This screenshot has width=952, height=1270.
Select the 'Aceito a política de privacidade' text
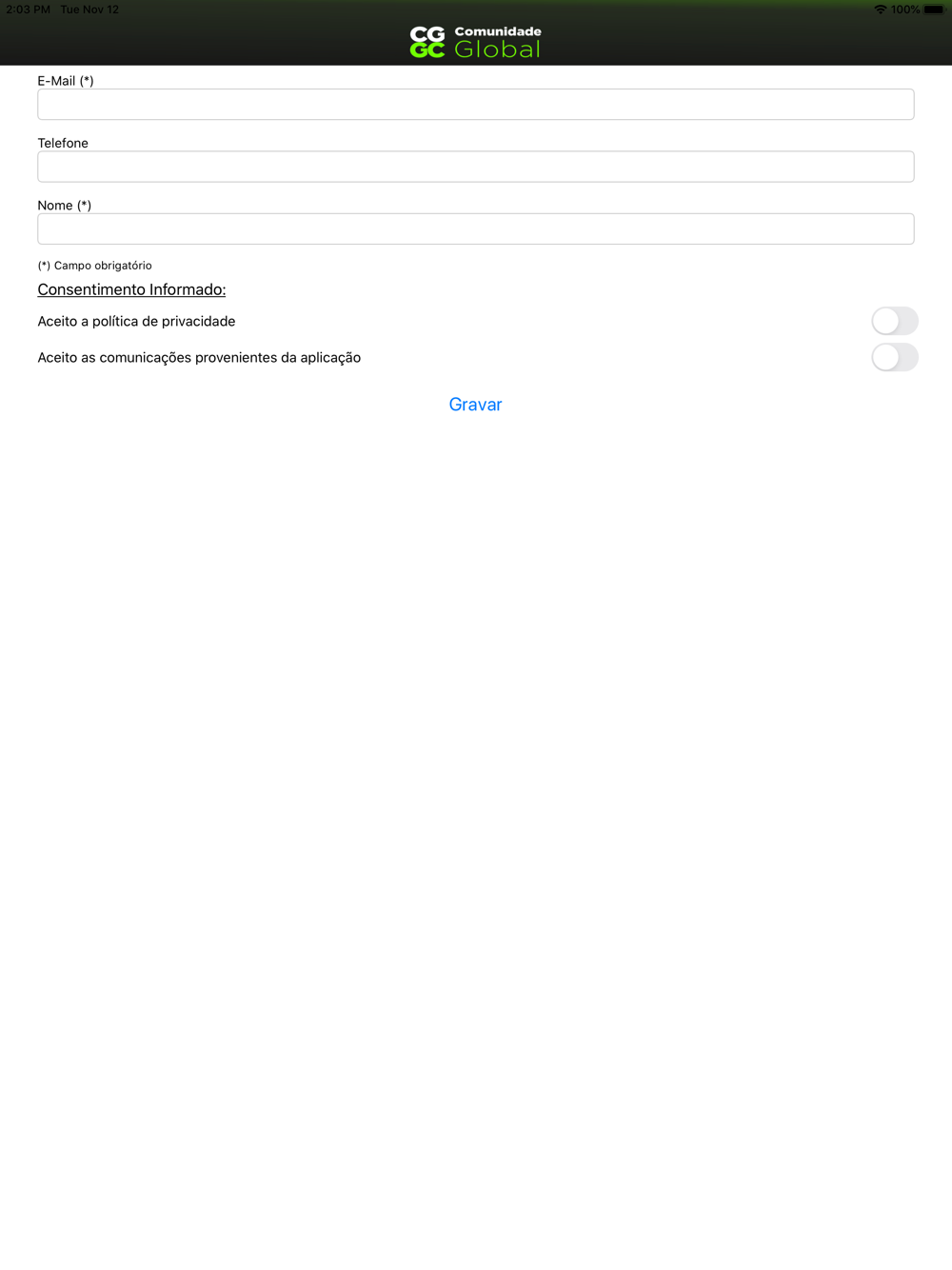[136, 321]
